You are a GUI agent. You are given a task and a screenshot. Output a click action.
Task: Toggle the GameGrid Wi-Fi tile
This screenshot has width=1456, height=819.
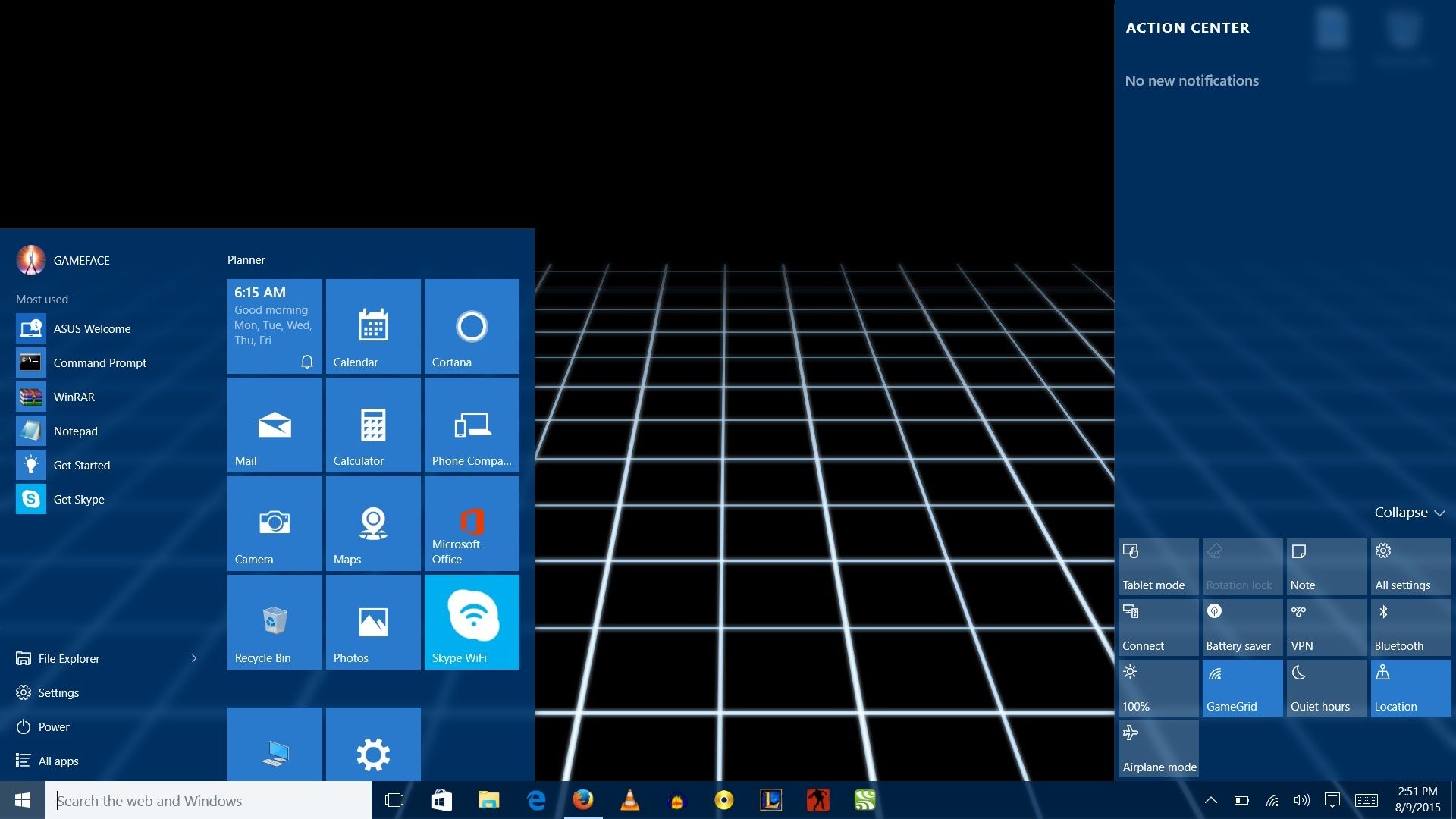click(1242, 688)
